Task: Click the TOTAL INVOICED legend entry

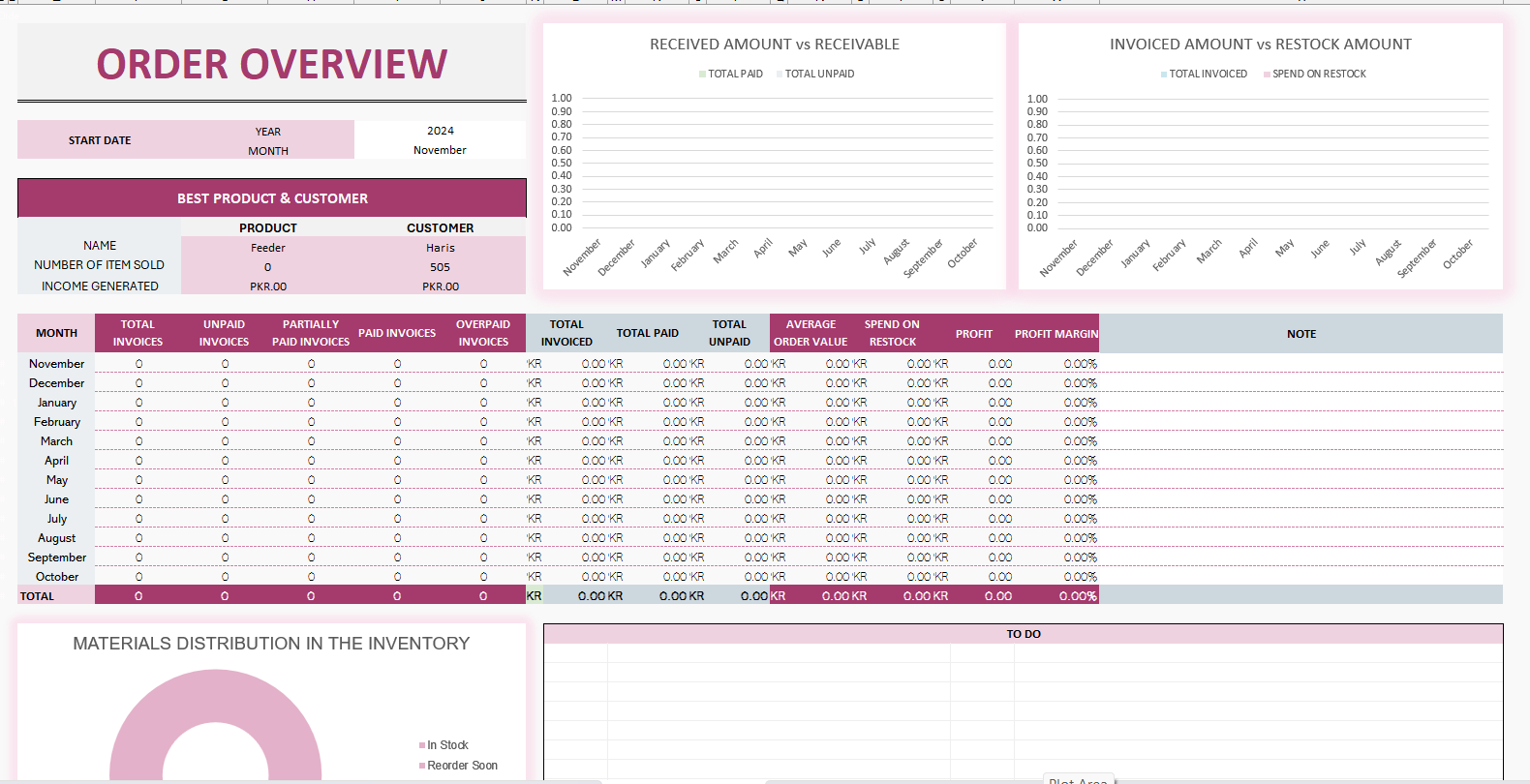Action: tap(1204, 74)
